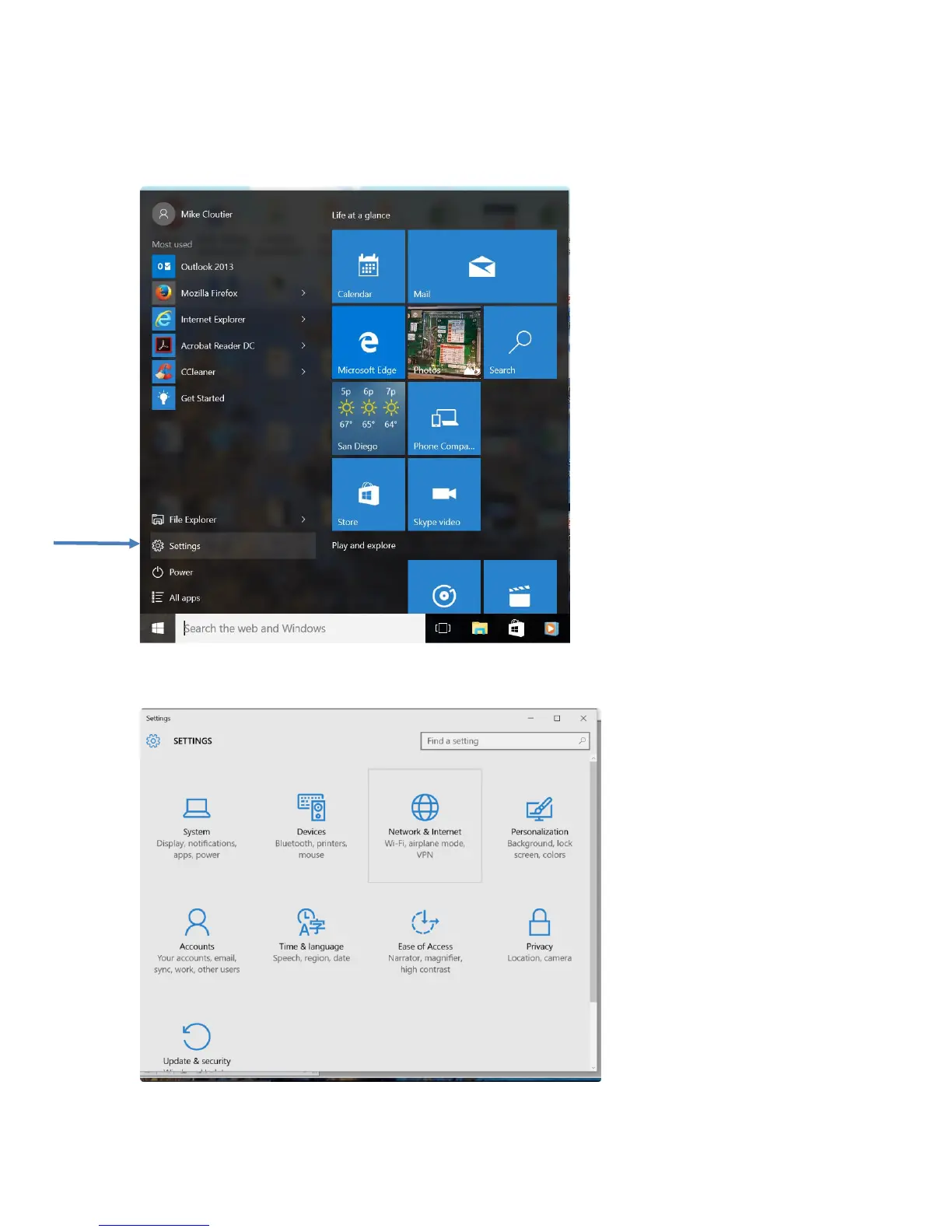Select All apps in Start menu
This screenshot has height=1232, width=952.
tap(233, 598)
